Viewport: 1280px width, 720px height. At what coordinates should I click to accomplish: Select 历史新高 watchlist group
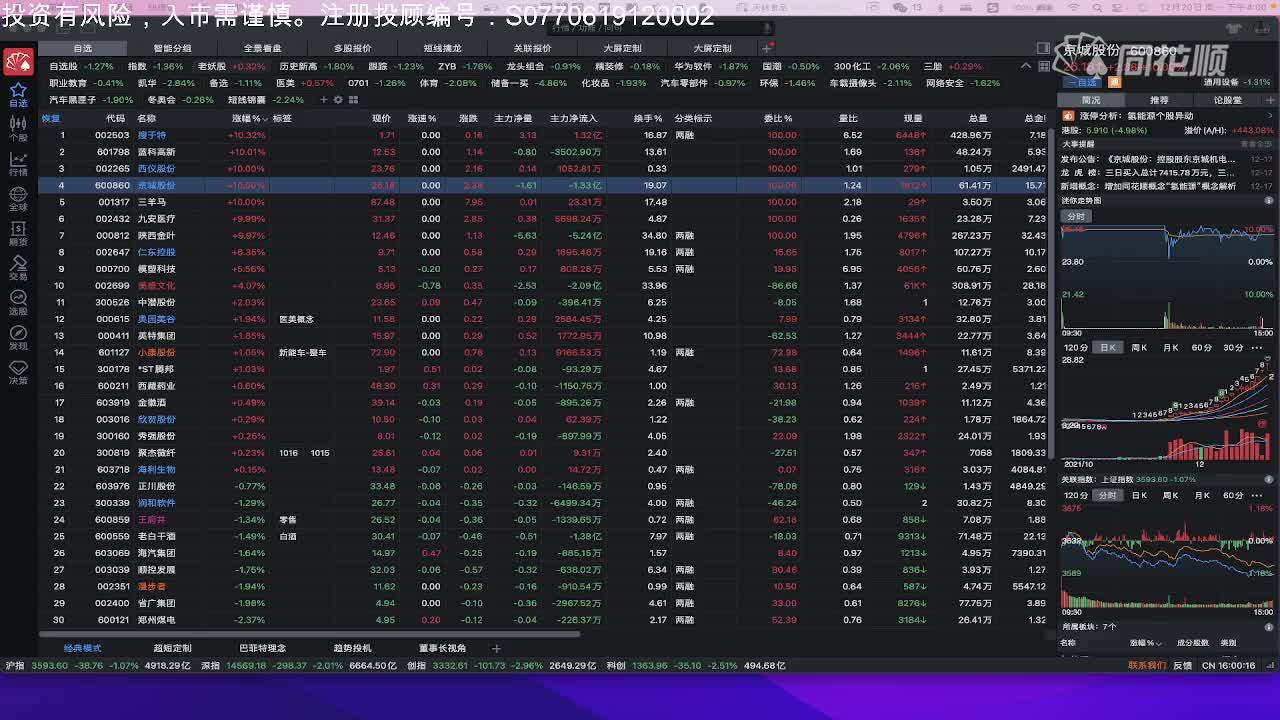[316, 67]
